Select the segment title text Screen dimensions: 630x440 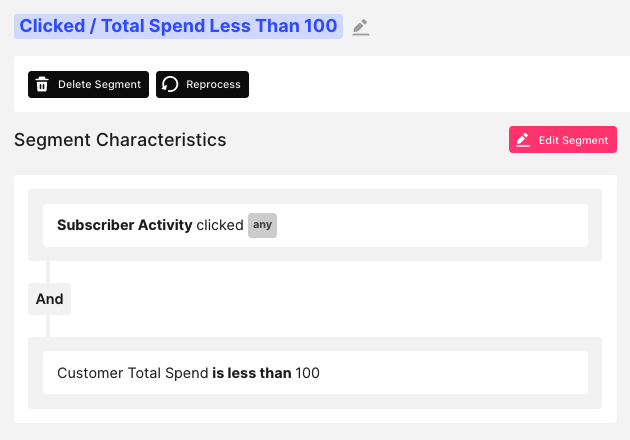coord(178,26)
